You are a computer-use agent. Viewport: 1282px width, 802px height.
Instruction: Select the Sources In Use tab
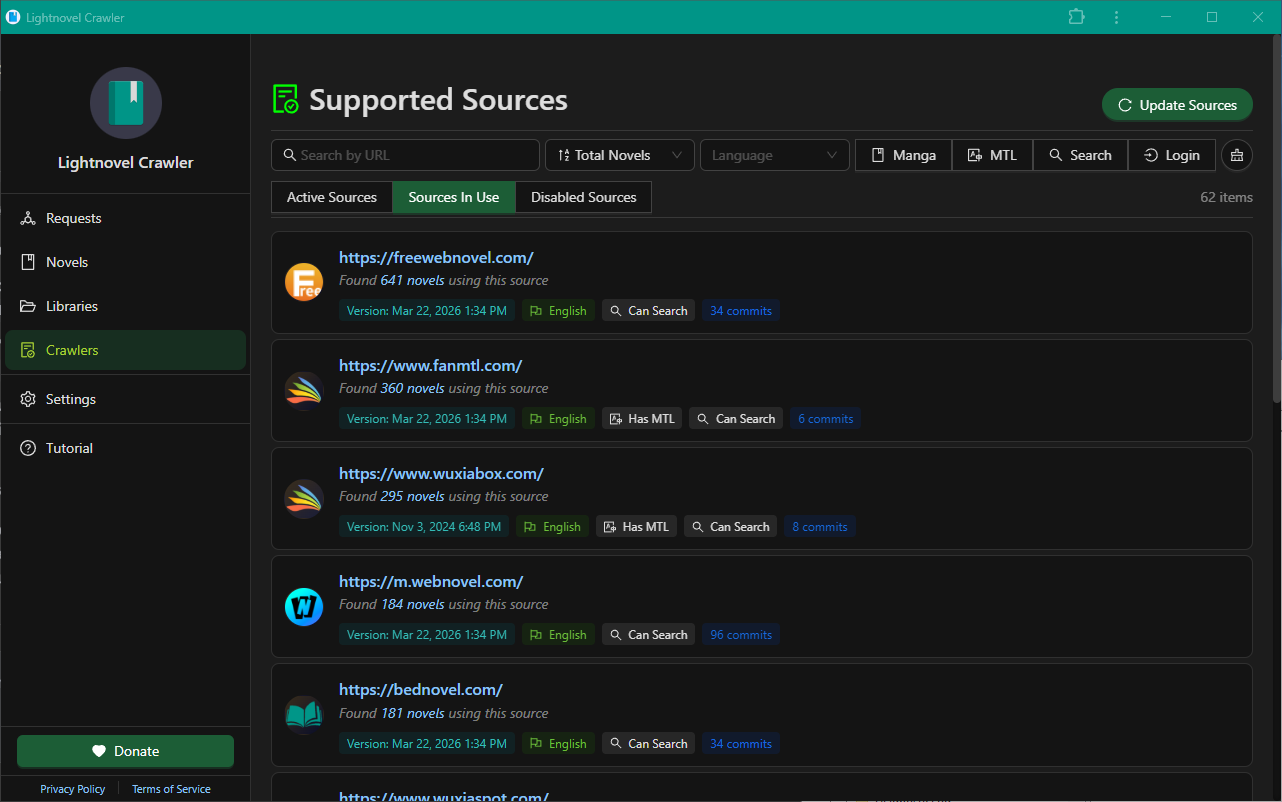(x=454, y=197)
